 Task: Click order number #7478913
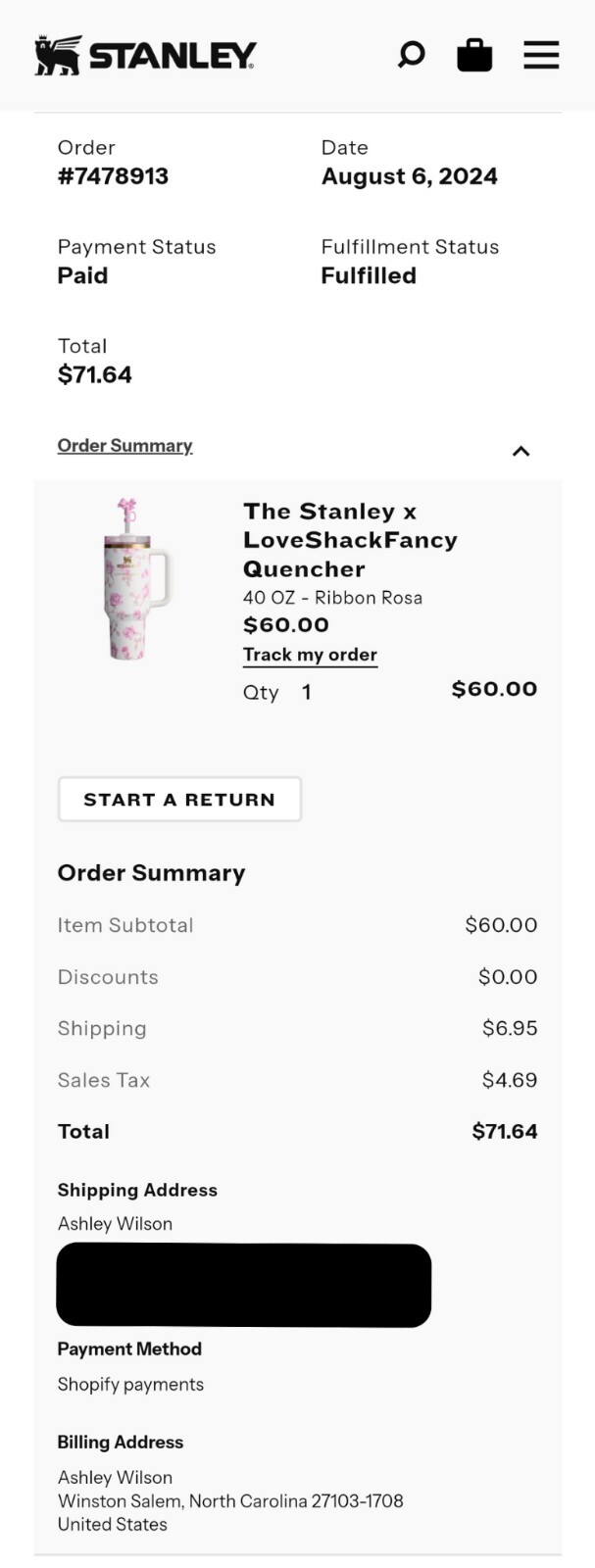(x=112, y=177)
